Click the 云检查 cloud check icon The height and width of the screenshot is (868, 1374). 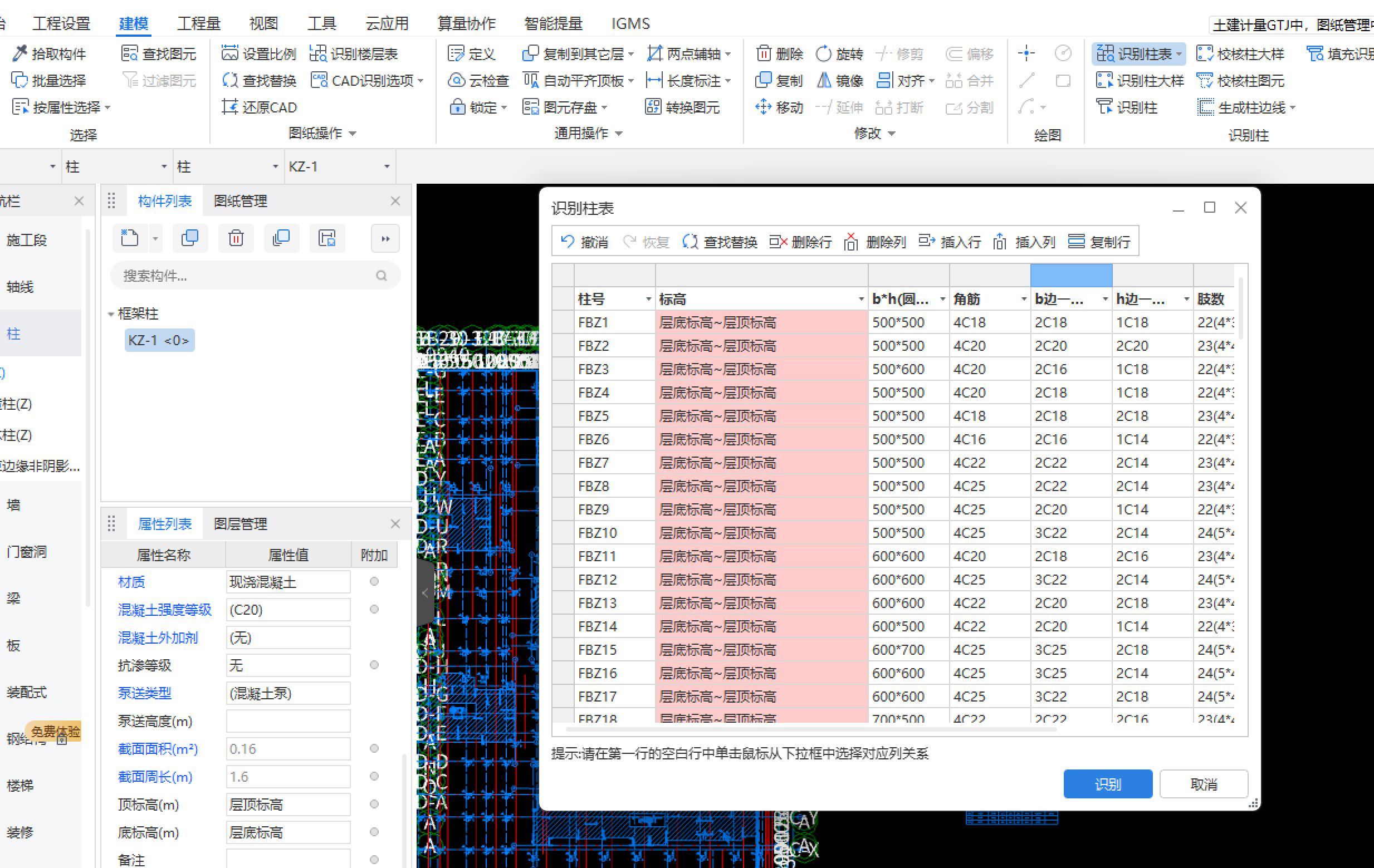pos(456,80)
